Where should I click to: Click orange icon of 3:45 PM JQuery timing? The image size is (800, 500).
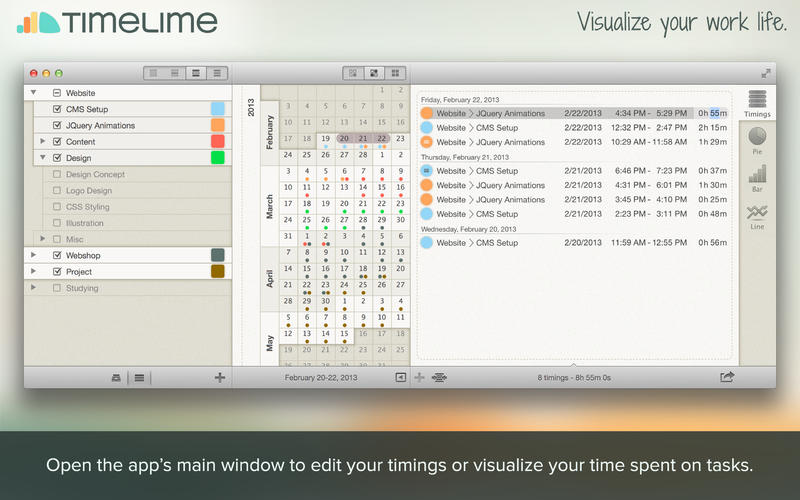427,199
